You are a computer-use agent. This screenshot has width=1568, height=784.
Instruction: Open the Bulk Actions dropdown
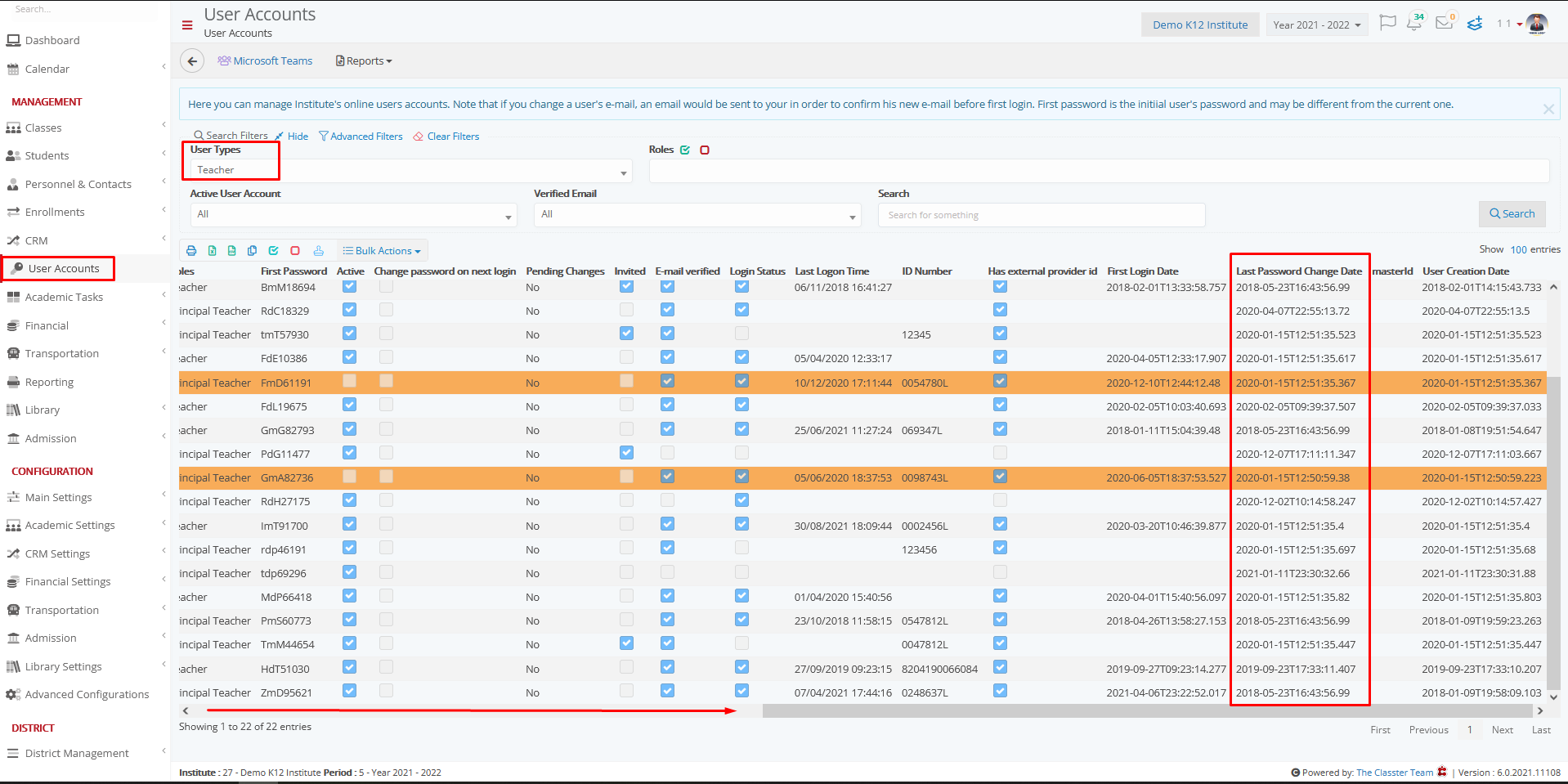pos(381,250)
